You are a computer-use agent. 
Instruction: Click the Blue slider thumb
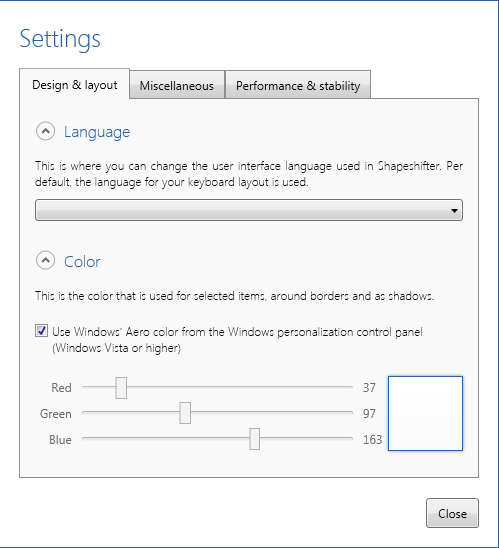(x=254, y=439)
